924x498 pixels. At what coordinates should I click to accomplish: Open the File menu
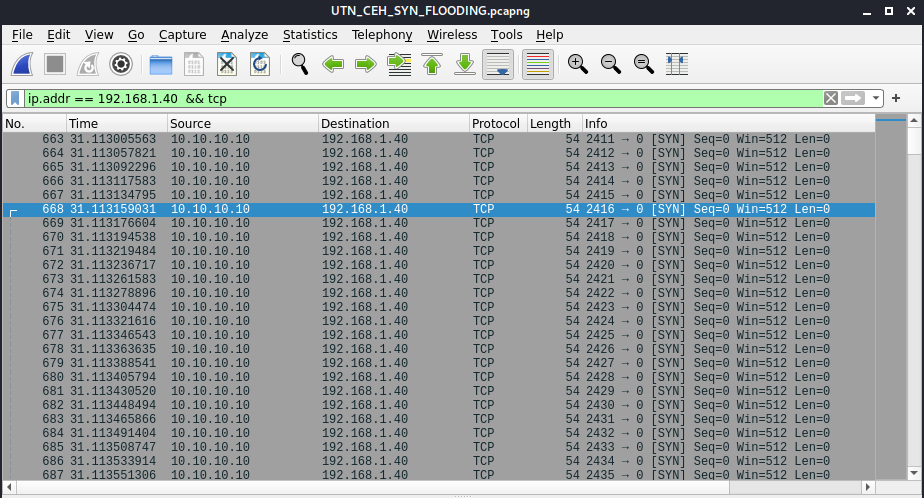pos(22,35)
